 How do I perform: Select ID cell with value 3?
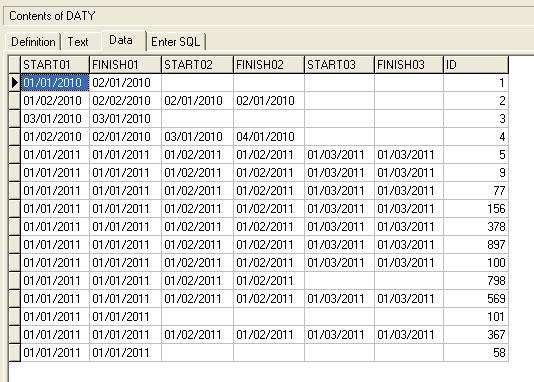(x=476, y=119)
